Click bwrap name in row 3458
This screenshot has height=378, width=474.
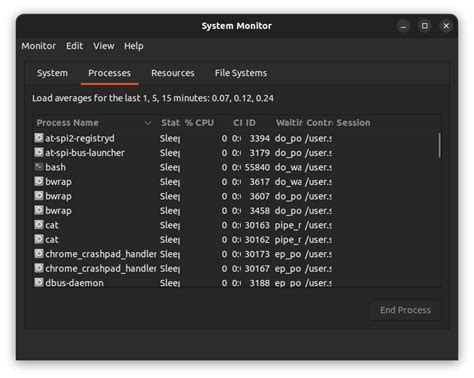tap(58, 211)
